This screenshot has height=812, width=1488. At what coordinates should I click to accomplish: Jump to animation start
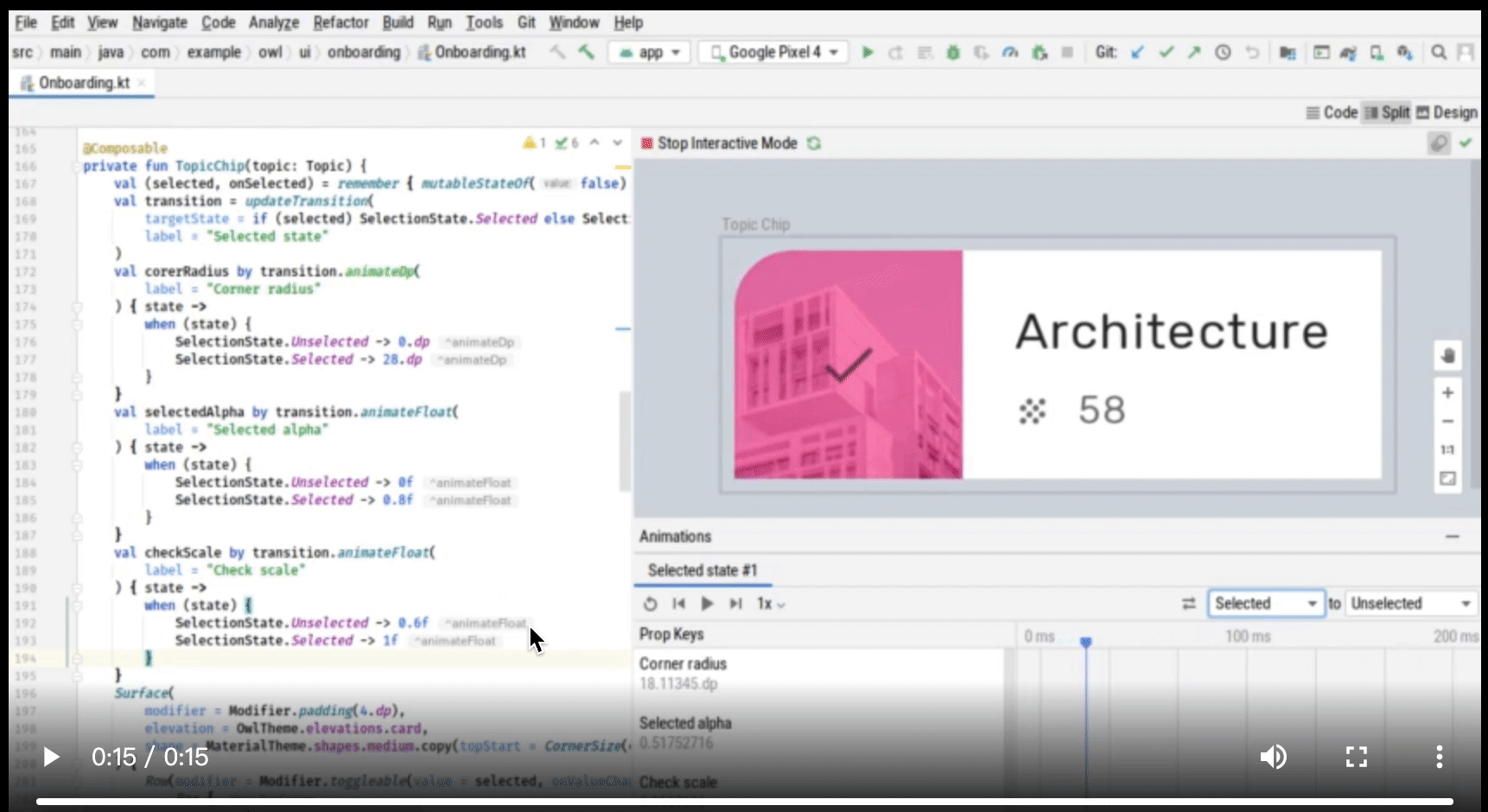679,604
